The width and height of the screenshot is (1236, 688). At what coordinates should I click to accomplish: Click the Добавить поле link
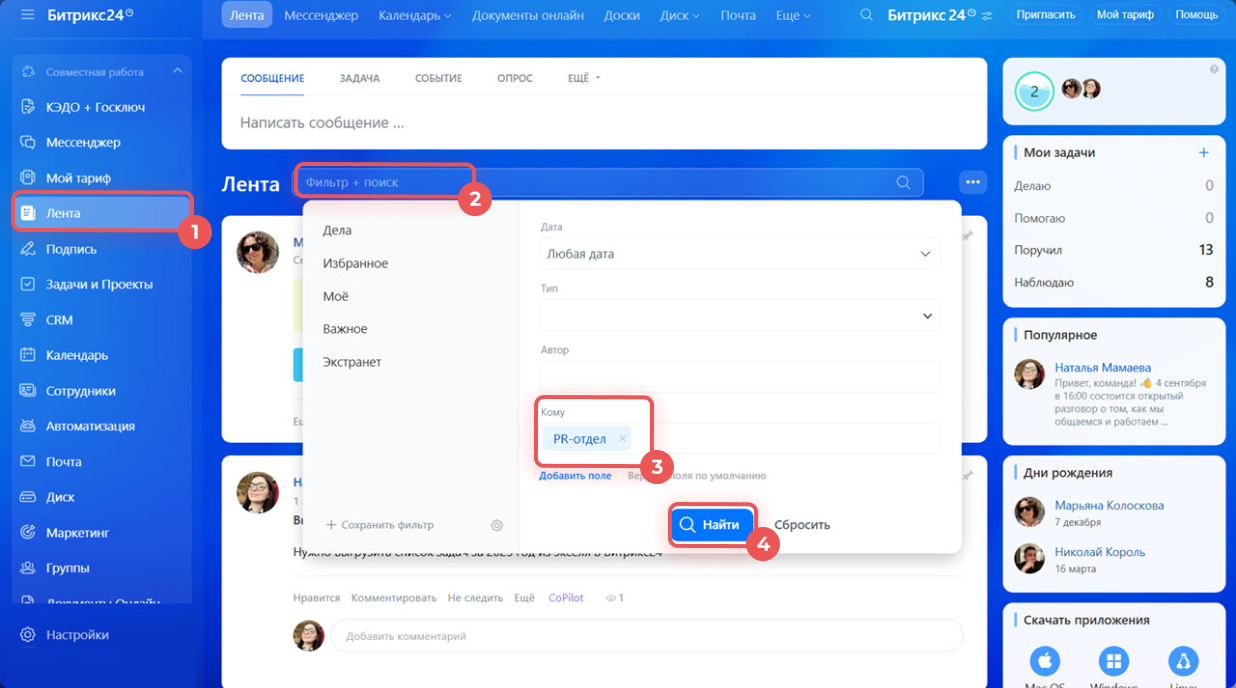(575, 476)
